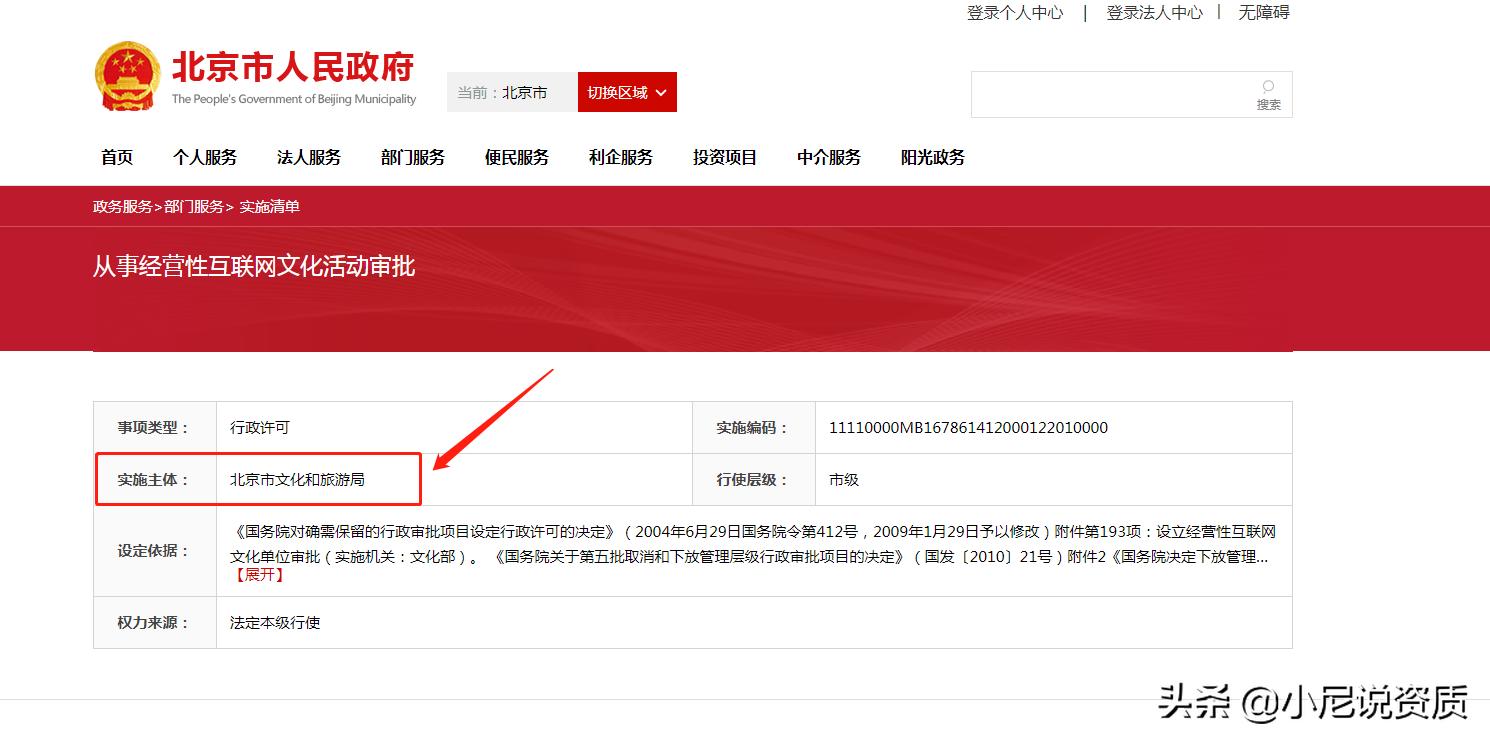
Task: Open 登录个人中心 personal login center
Action: tap(1015, 13)
